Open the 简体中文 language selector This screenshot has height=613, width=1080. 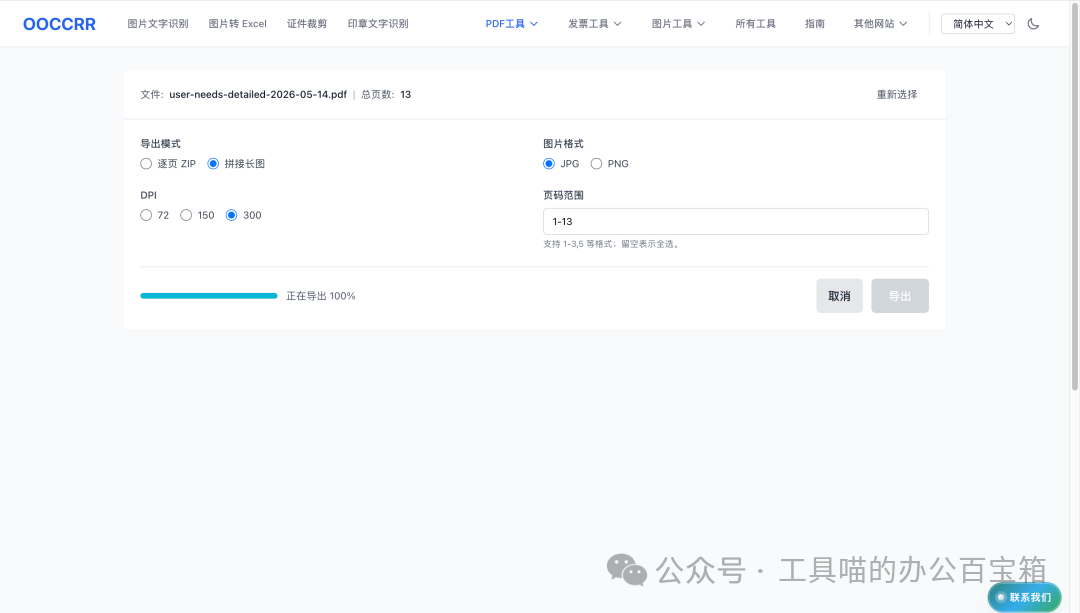tap(978, 23)
